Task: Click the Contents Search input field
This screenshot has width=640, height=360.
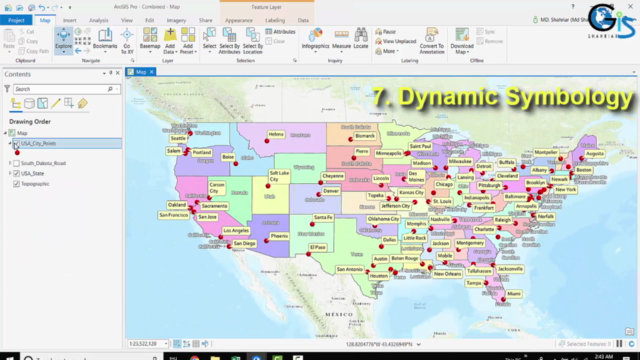Action: [60, 89]
